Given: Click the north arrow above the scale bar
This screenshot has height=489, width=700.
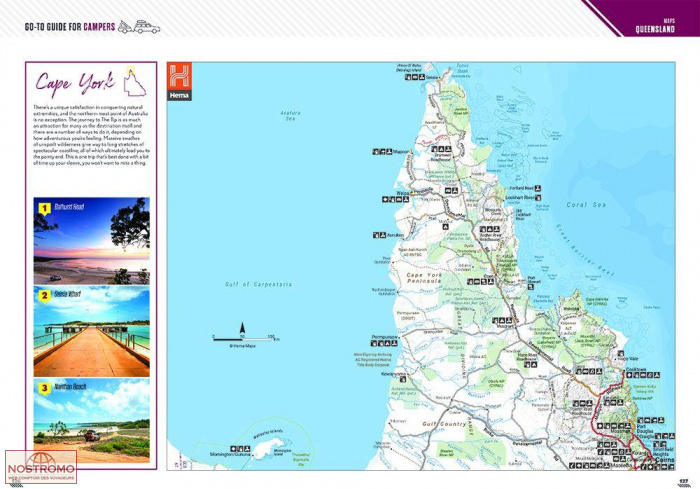Looking at the screenshot, I should tap(242, 328).
